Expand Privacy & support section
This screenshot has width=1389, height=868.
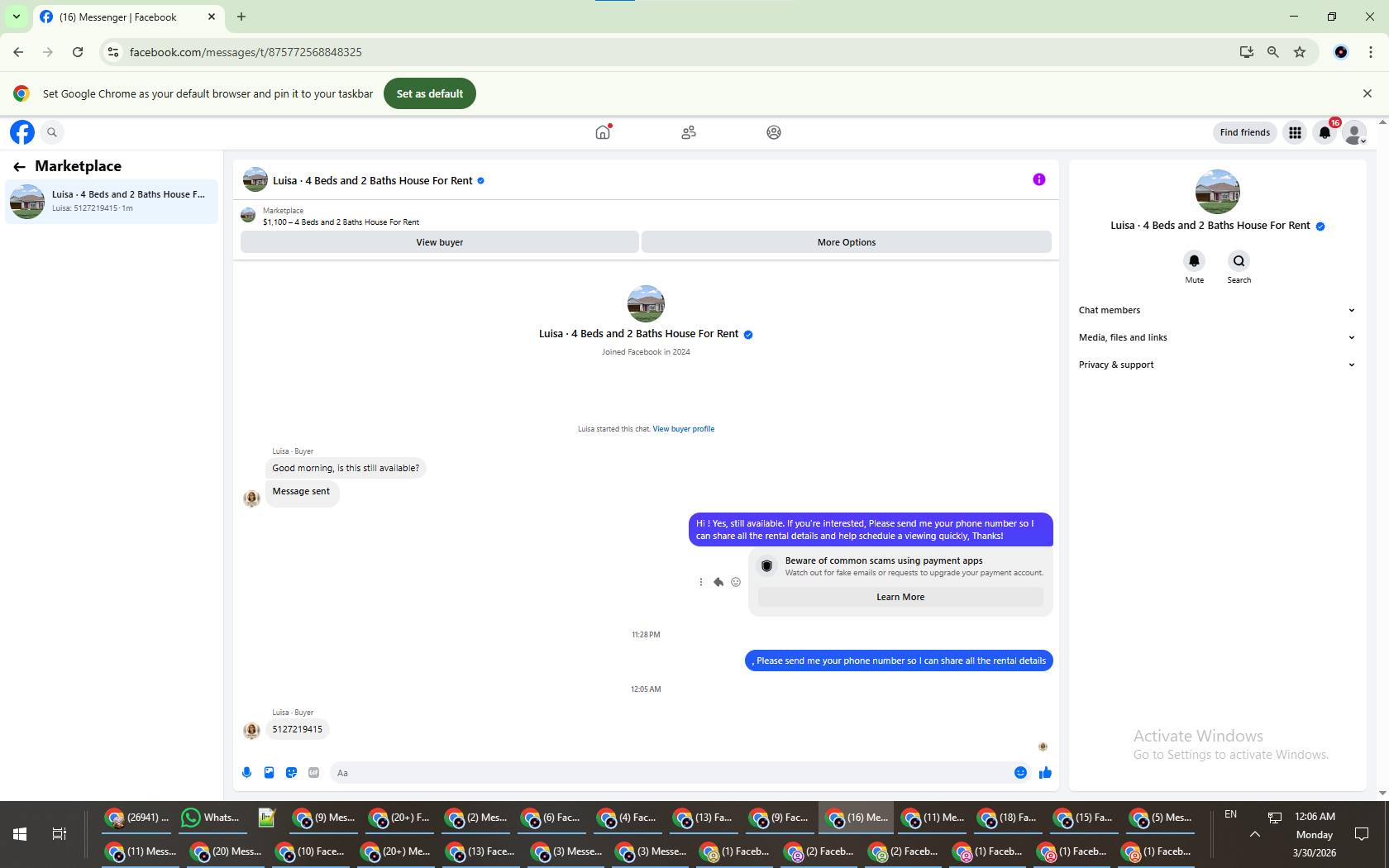[1217, 365]
